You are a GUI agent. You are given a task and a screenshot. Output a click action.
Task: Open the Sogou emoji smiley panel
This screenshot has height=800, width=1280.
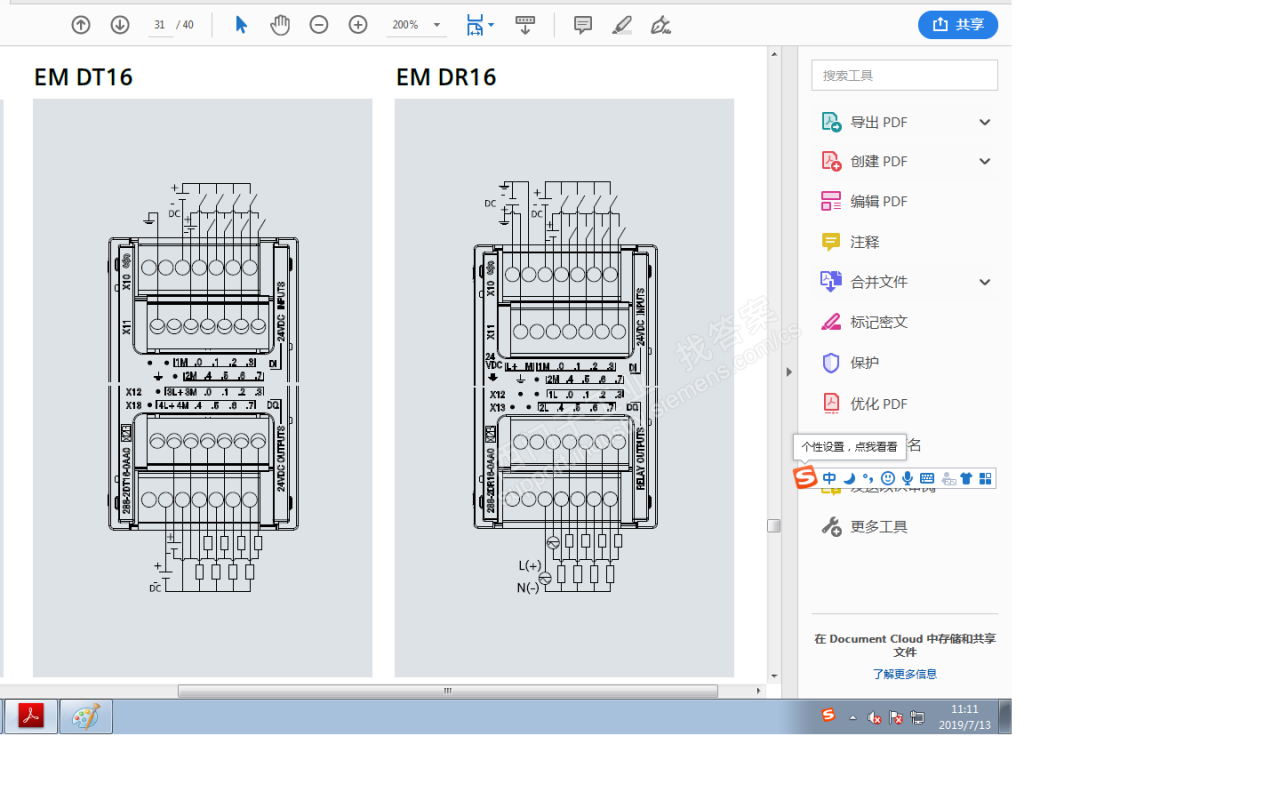[888, 479]
